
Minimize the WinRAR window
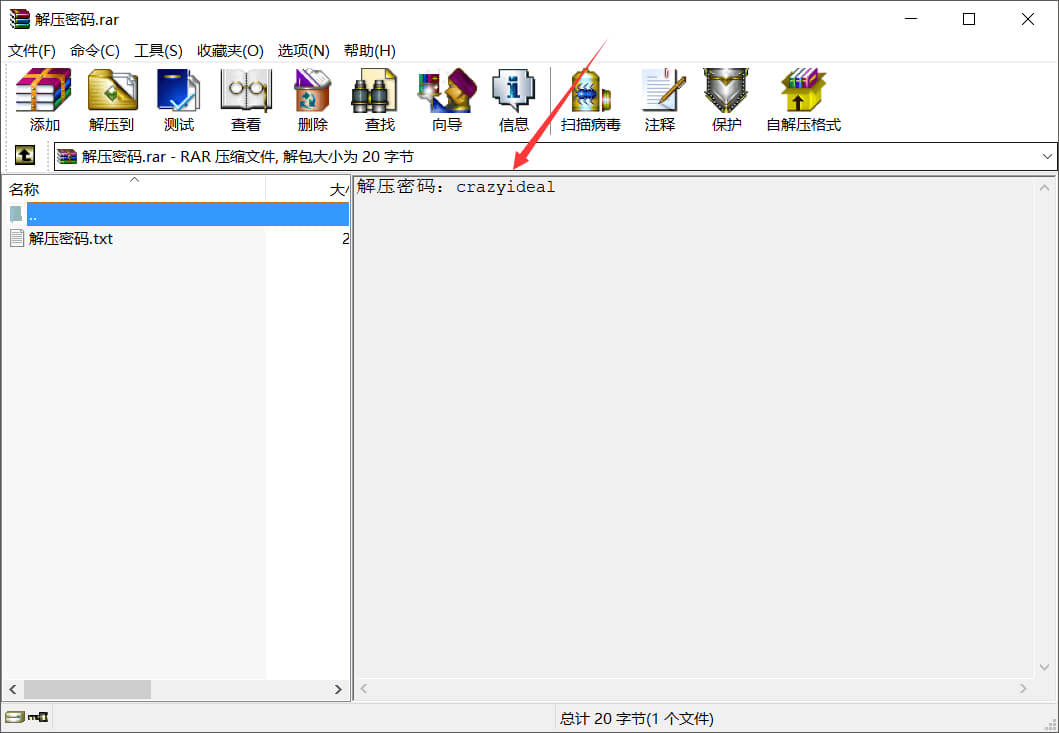(x=910, y=19)
